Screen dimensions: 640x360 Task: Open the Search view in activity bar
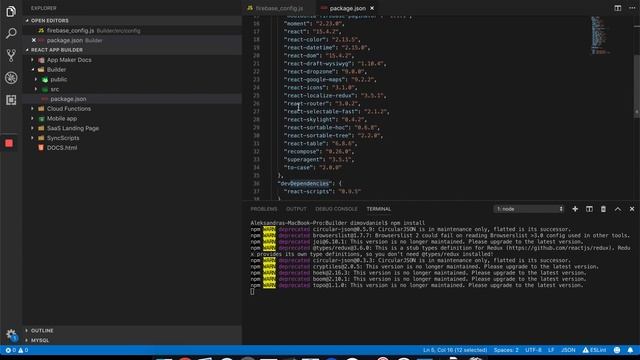(x=11, y=33)
